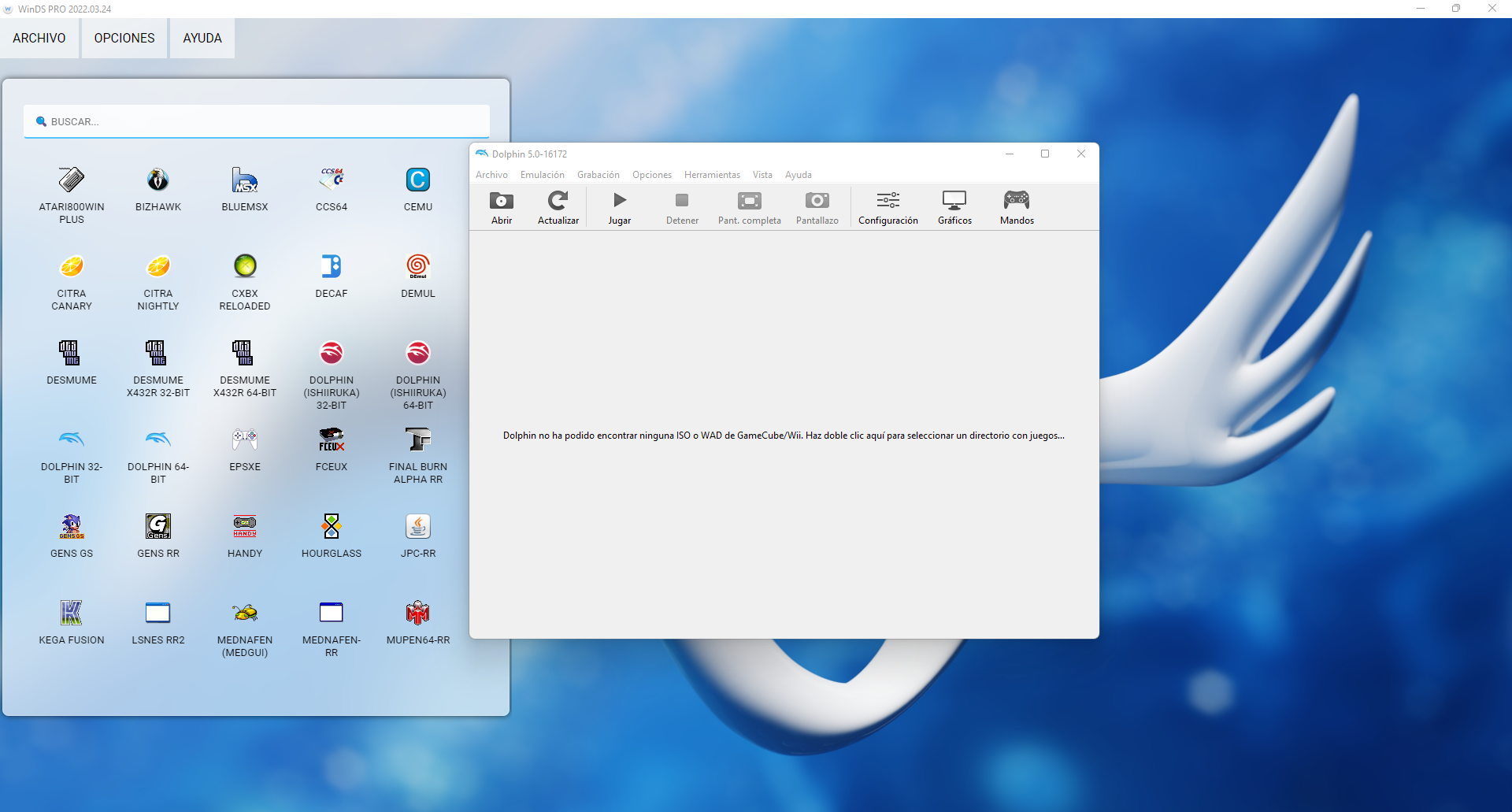Image resolution: width=1512 pixels, height=812 pixels.
Task: Launch DeSmuME X432R 64-bit
Action: coord(245,369)
